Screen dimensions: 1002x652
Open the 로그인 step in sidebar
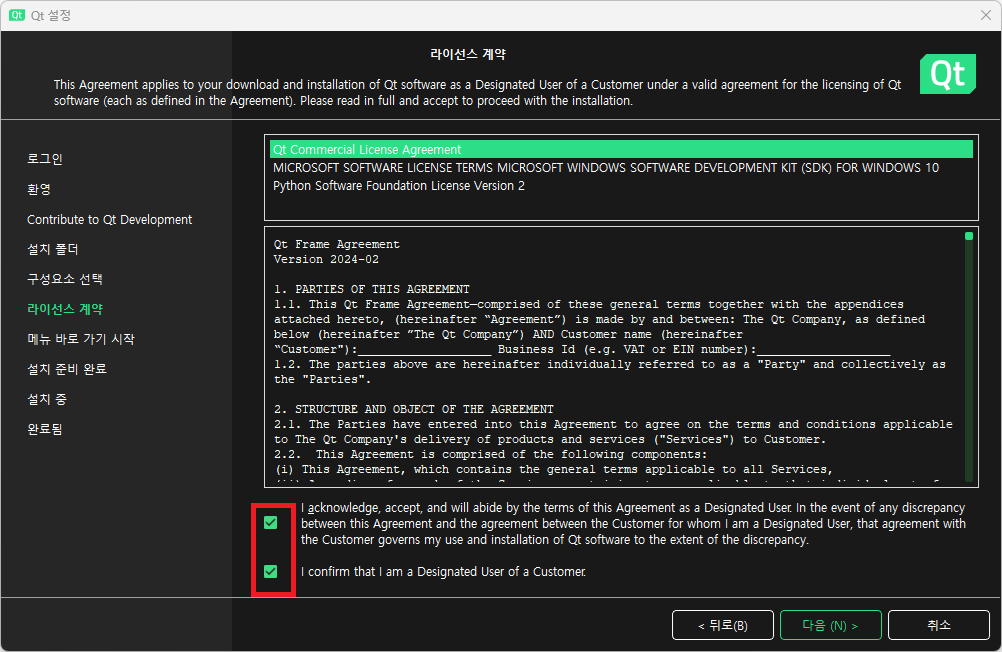click(x=45, y=159)
